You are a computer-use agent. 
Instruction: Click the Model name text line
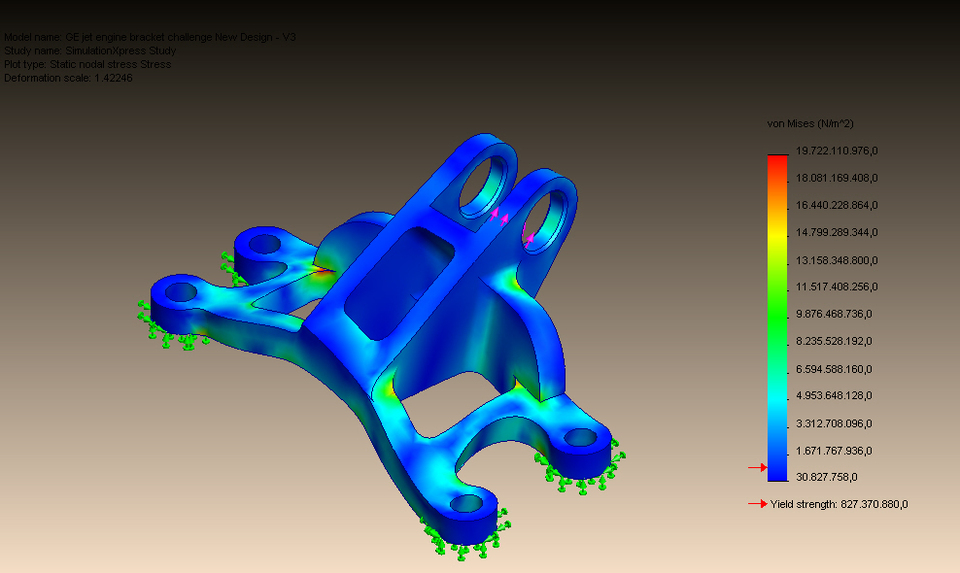coord(150,37)
